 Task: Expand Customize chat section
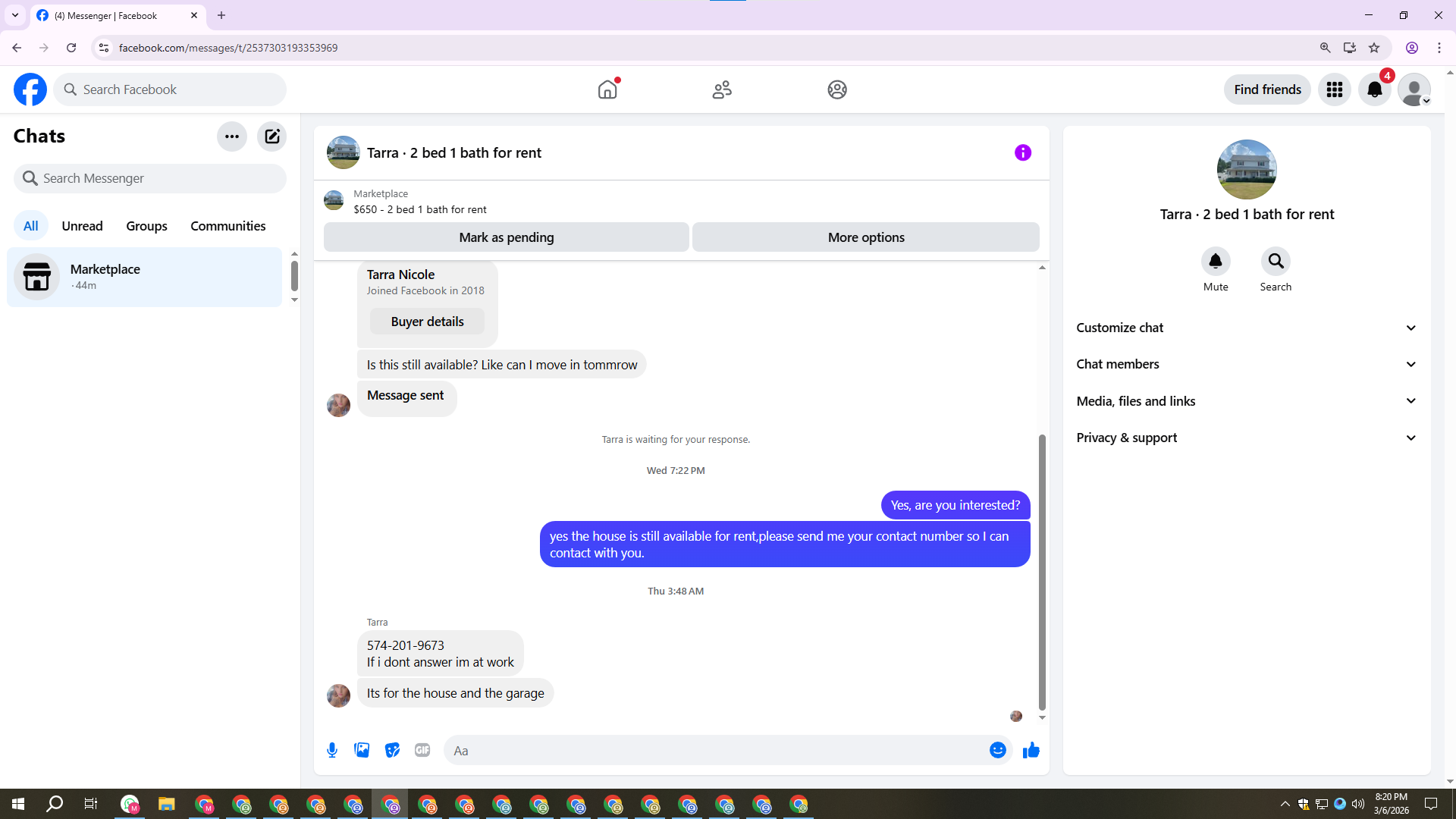click(x=1247, y=328)
